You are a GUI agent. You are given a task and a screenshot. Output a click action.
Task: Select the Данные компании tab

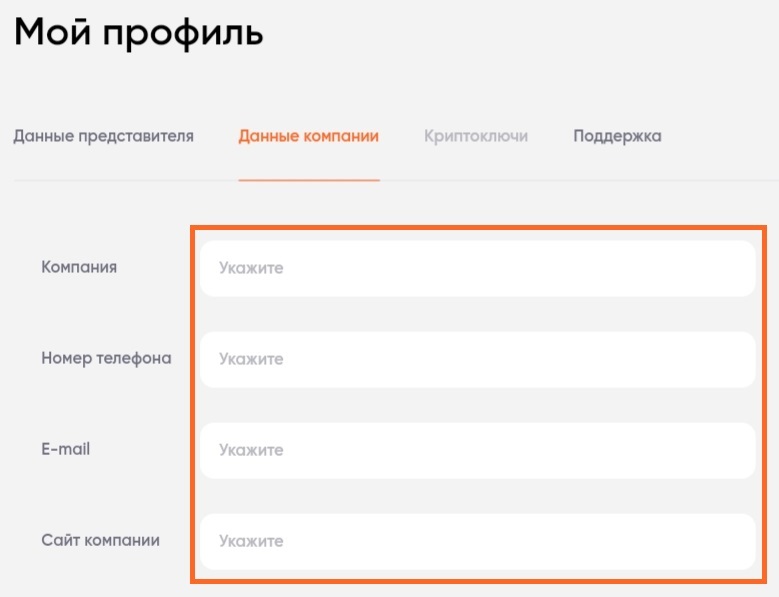pyautogui.click(x=309, y=136)
